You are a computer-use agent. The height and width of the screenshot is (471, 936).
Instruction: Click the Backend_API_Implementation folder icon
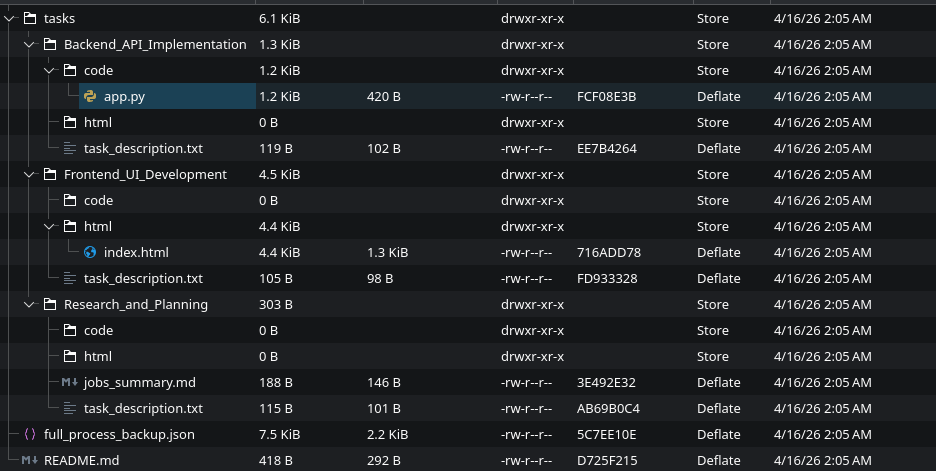point(50,45)
